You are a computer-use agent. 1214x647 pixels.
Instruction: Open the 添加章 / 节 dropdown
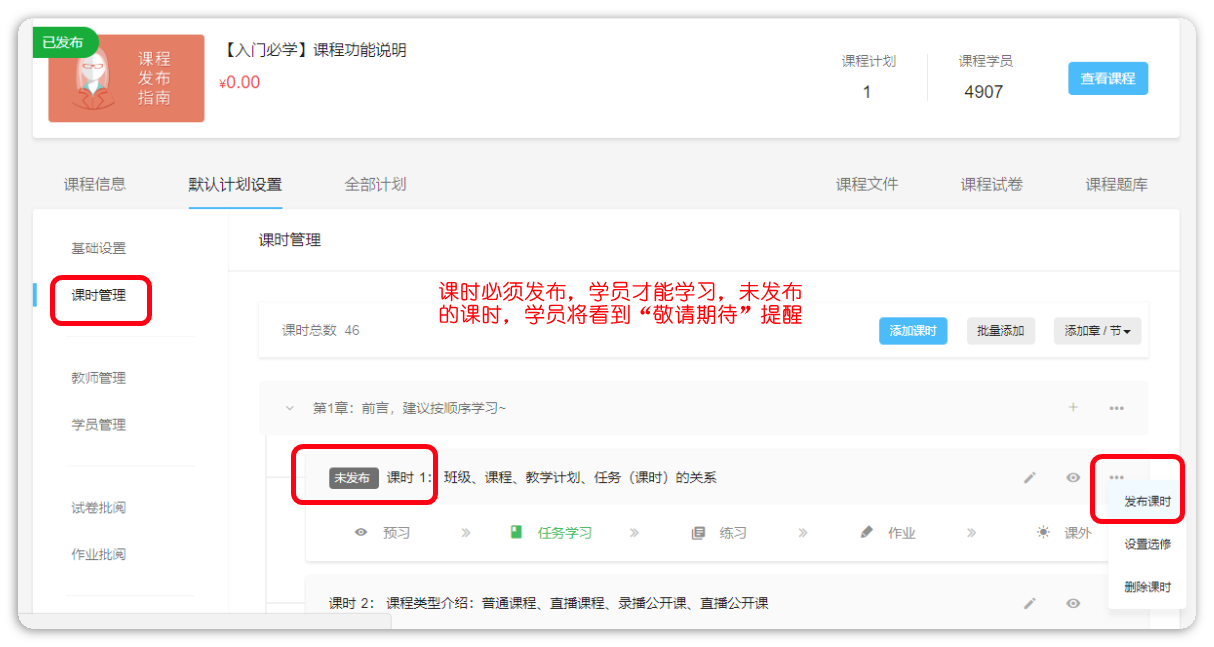click(x=1097, y=331)
